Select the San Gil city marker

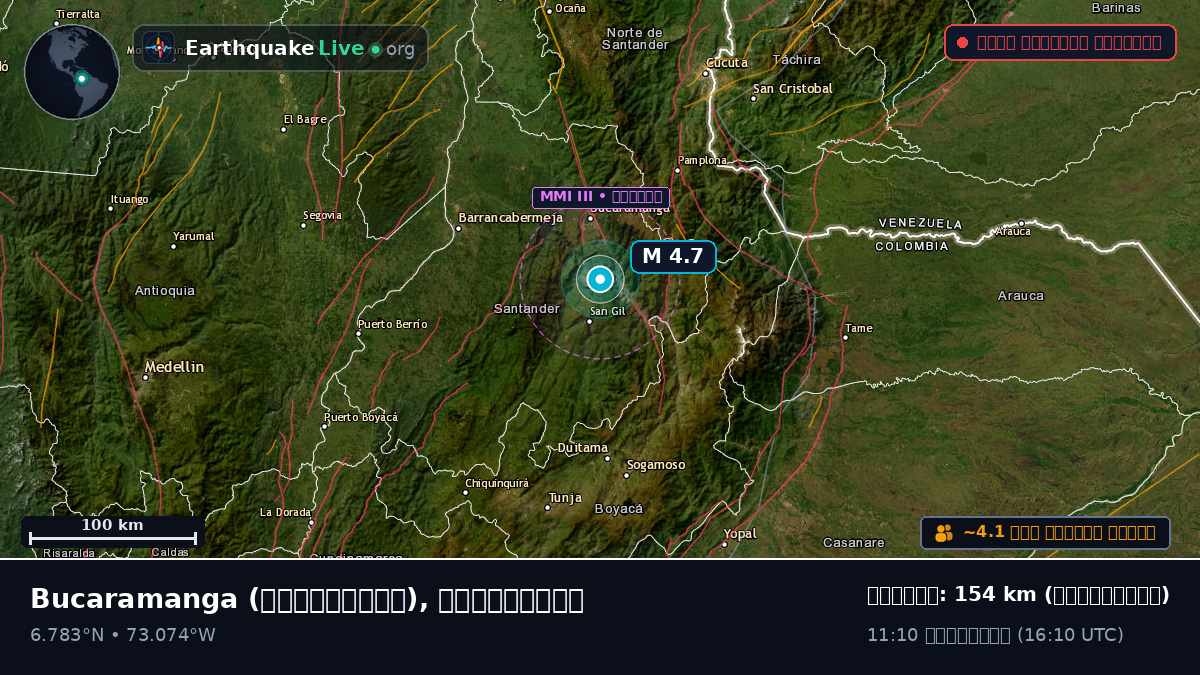coord(589,322)
